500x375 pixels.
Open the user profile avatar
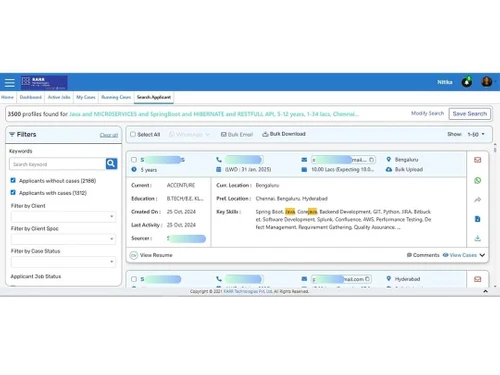pyautogui.click(x=487, y=82)
